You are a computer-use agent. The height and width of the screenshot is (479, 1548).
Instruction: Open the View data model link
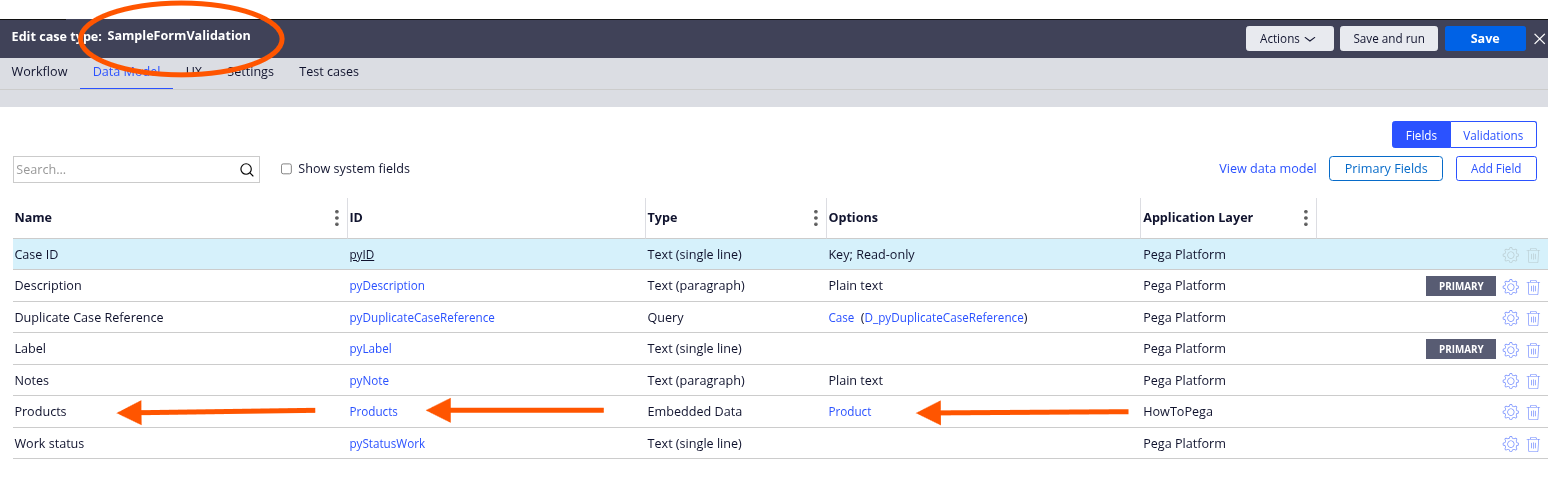[x=1267, y=169]
